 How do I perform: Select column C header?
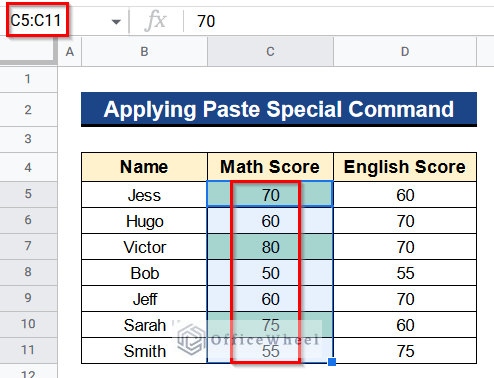tap(270, 52)
